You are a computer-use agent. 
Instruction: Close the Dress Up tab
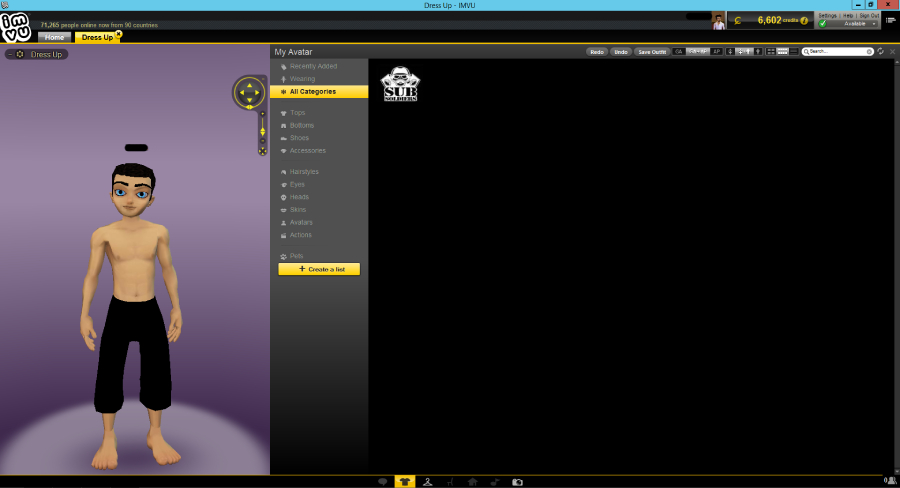[119, 34]
